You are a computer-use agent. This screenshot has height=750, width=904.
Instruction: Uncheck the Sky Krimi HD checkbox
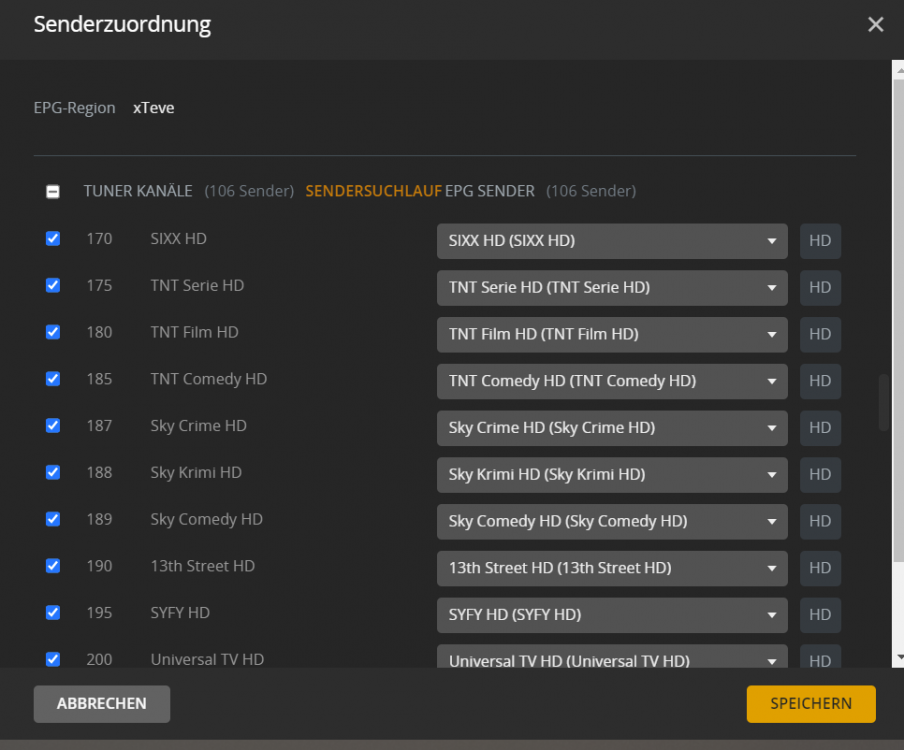(52, 472)
